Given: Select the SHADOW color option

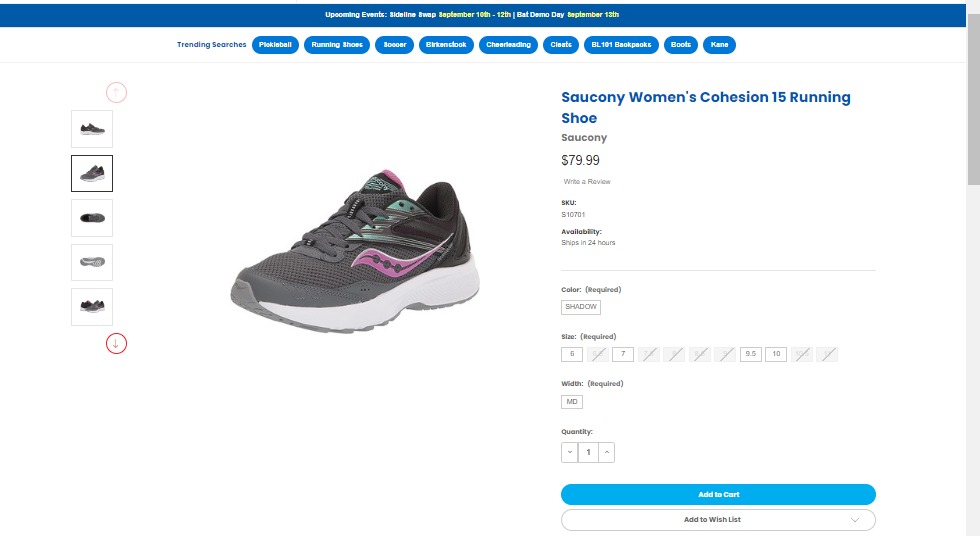Looking at the screenshot, I should point(581,307).
